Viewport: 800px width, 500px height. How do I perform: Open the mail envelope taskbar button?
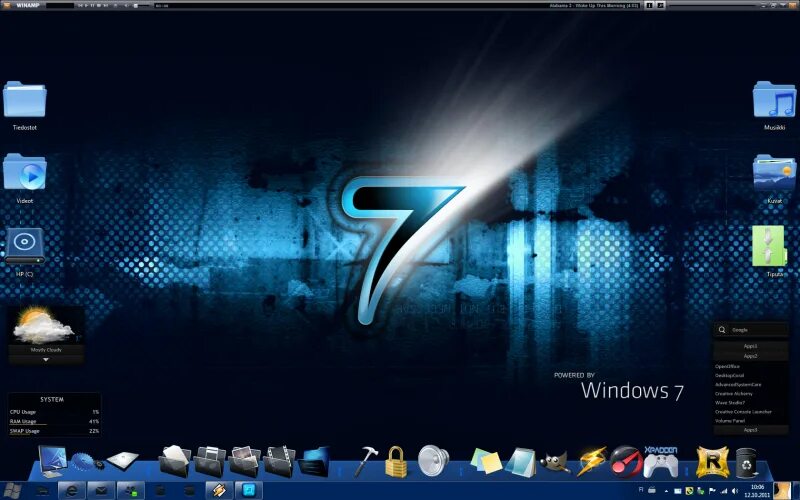101,491
